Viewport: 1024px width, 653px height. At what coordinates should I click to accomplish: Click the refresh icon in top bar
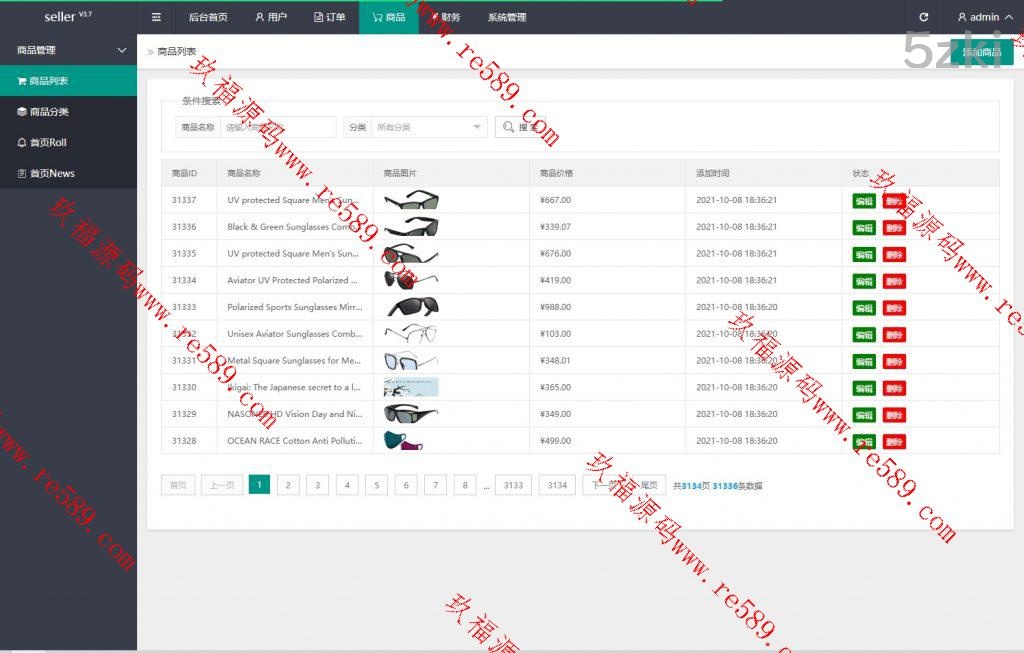click(923, 17)
